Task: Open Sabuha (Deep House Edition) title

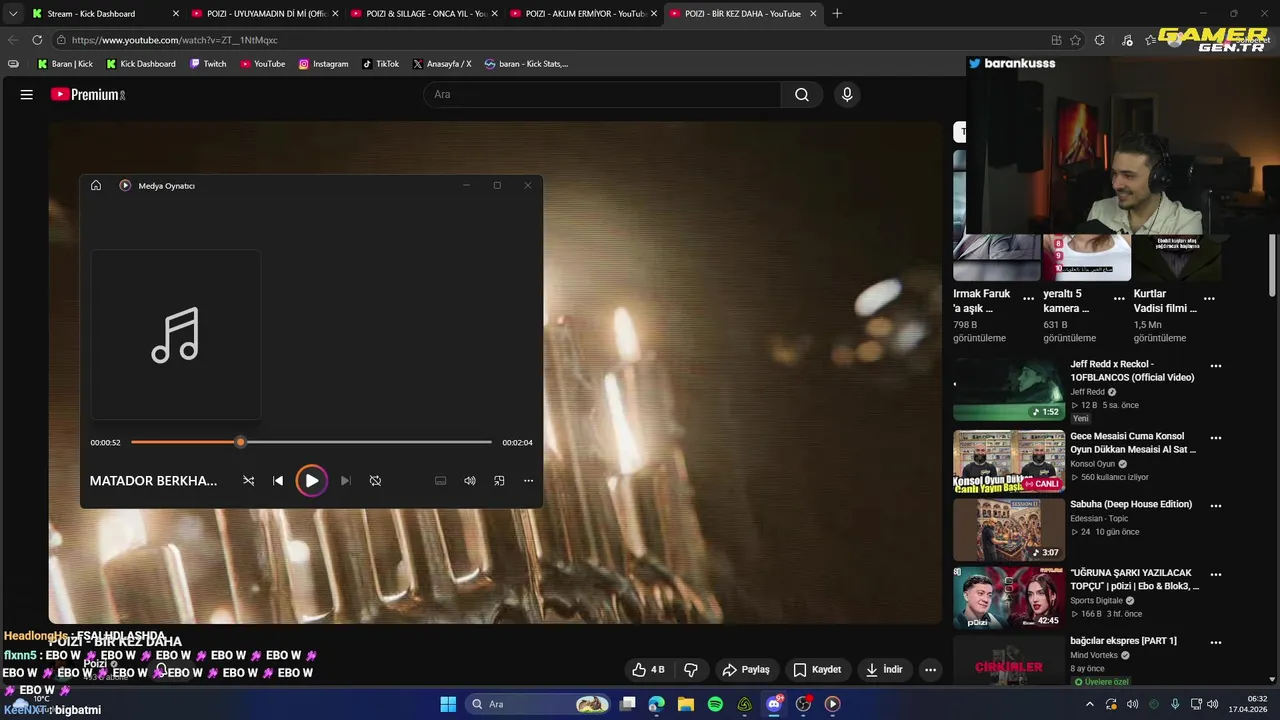Action: [1131, 504]
